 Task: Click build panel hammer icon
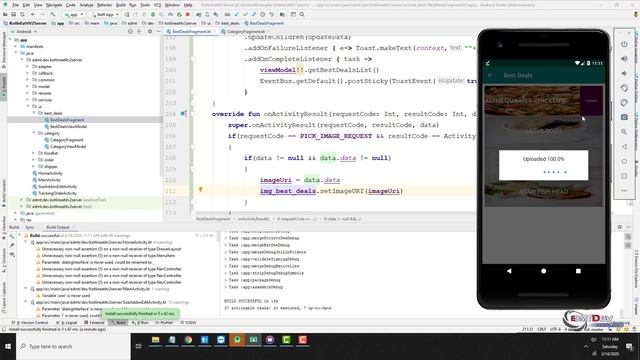12,237
